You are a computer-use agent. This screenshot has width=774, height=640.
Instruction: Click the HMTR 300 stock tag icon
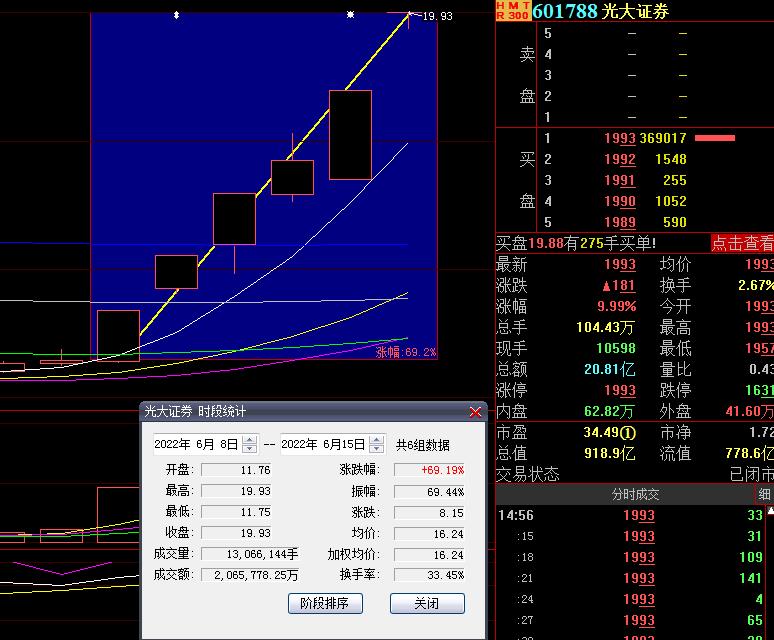513,10
